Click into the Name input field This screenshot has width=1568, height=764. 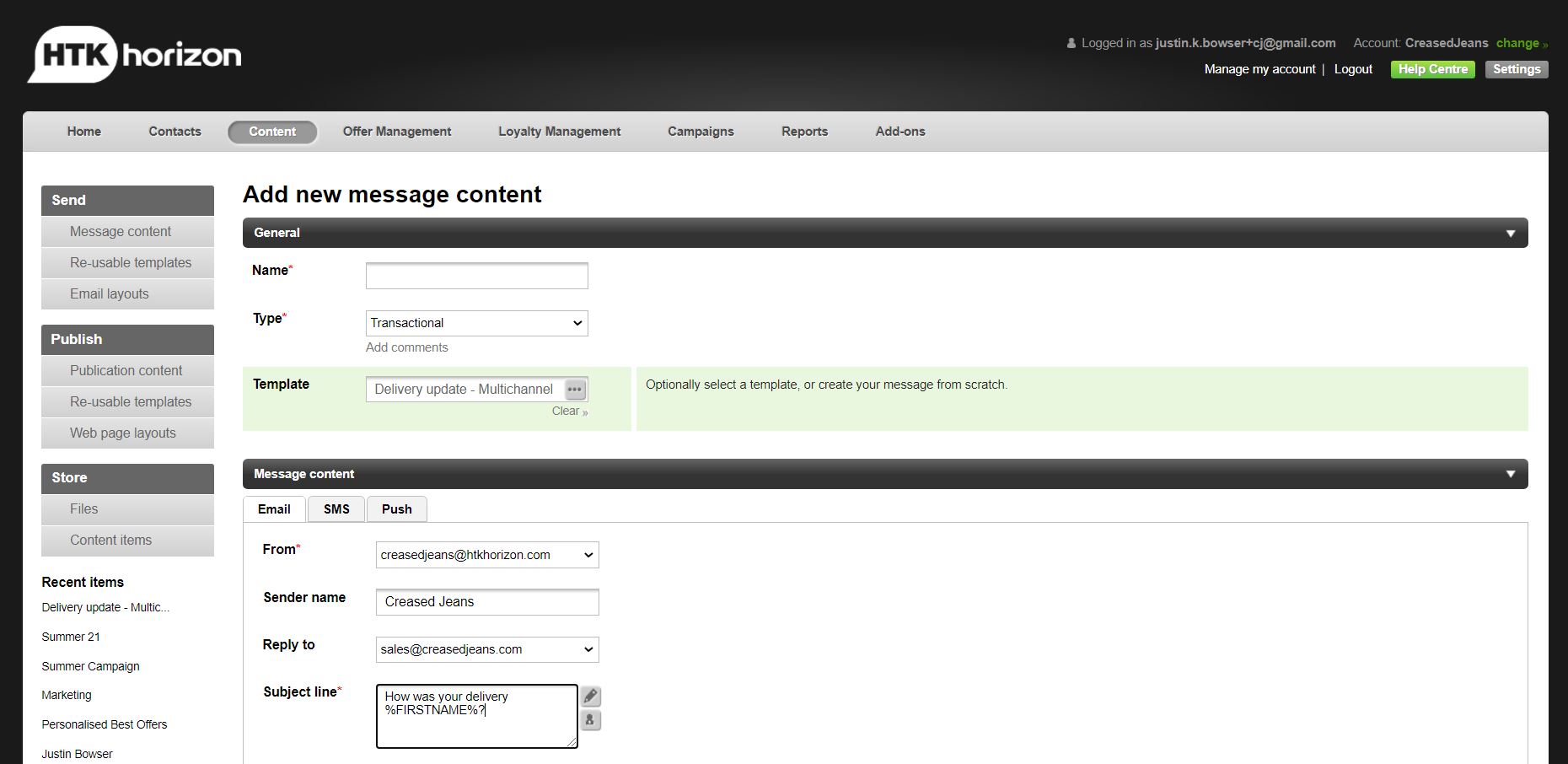pos(477,276)
